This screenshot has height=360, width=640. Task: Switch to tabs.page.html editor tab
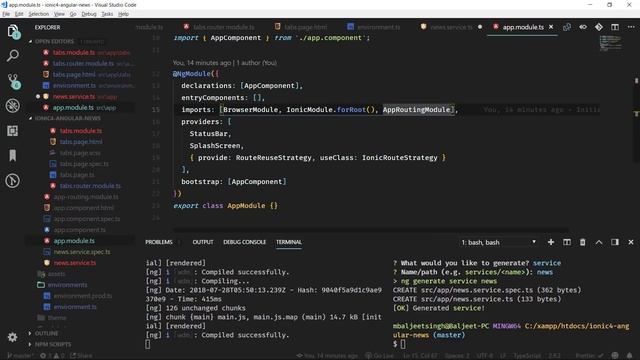click(x=301, y=27)
